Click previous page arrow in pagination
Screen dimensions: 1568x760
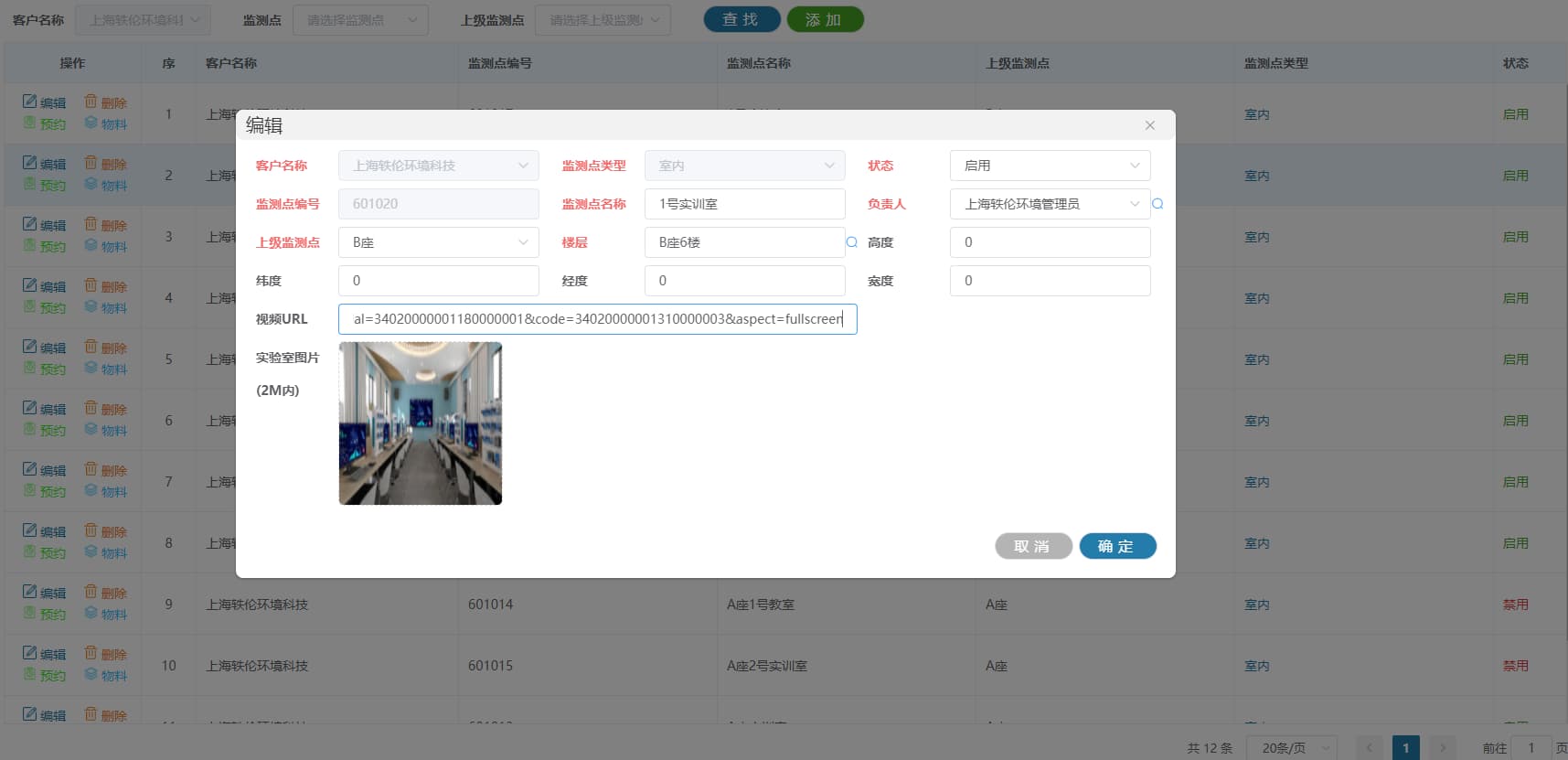click(1370, 748)
